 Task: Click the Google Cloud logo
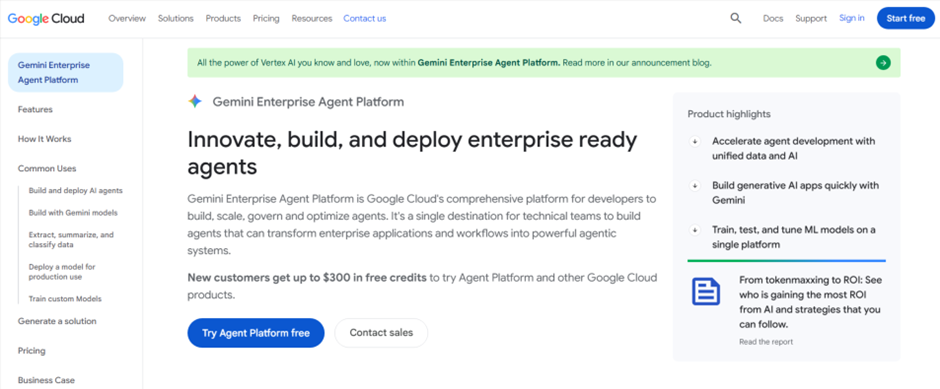[46, 19]
